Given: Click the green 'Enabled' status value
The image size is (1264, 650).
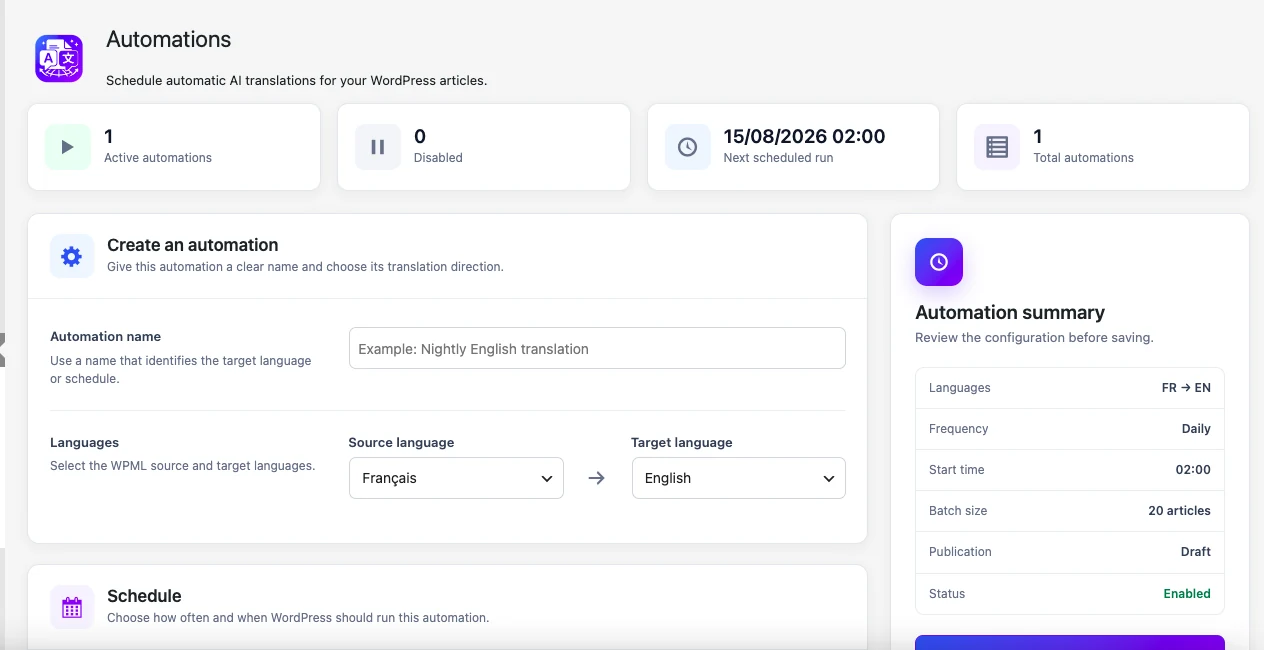Looking at the screenshot, I should tap(1187, 594).
